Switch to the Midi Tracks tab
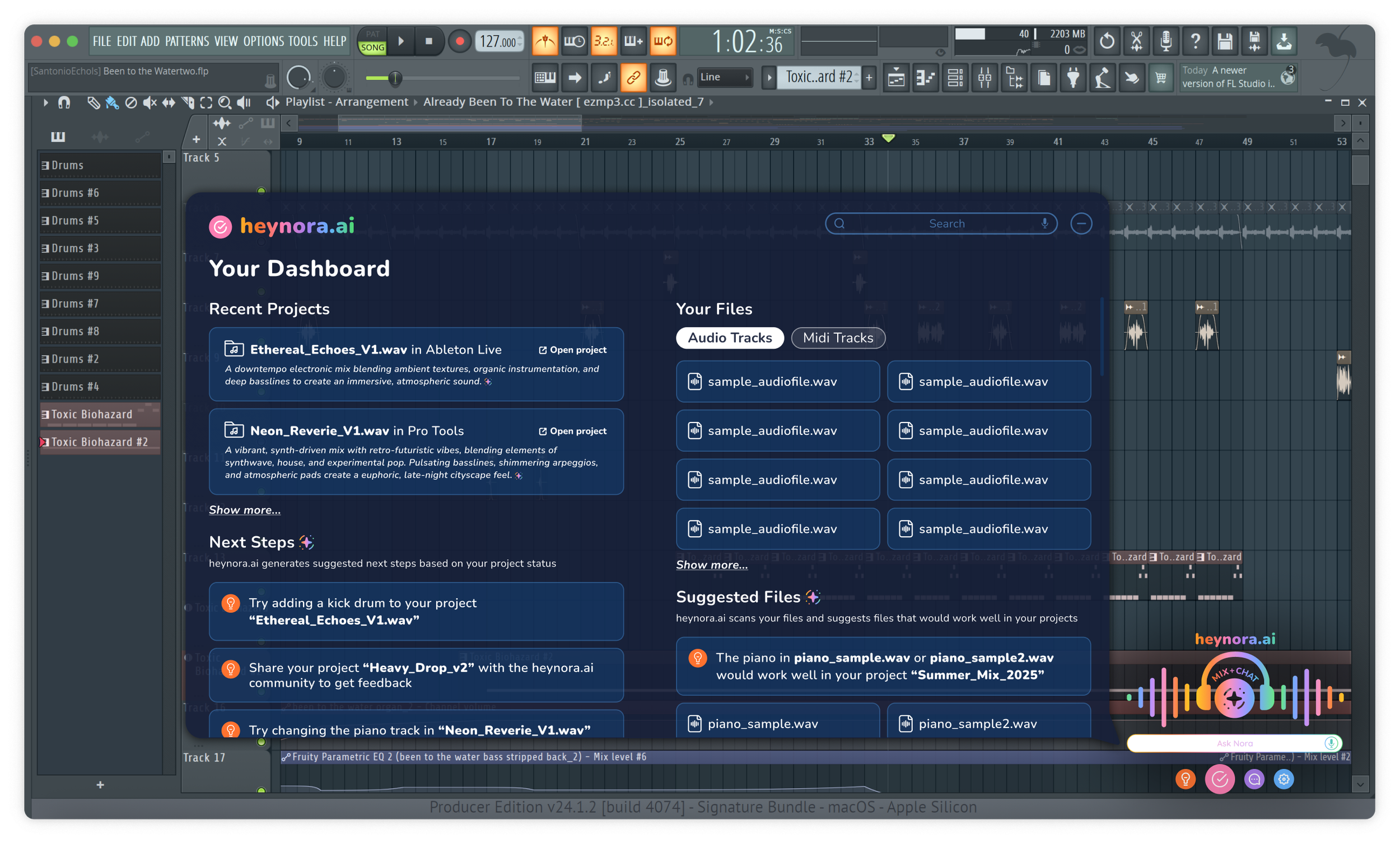 [838, 338]
